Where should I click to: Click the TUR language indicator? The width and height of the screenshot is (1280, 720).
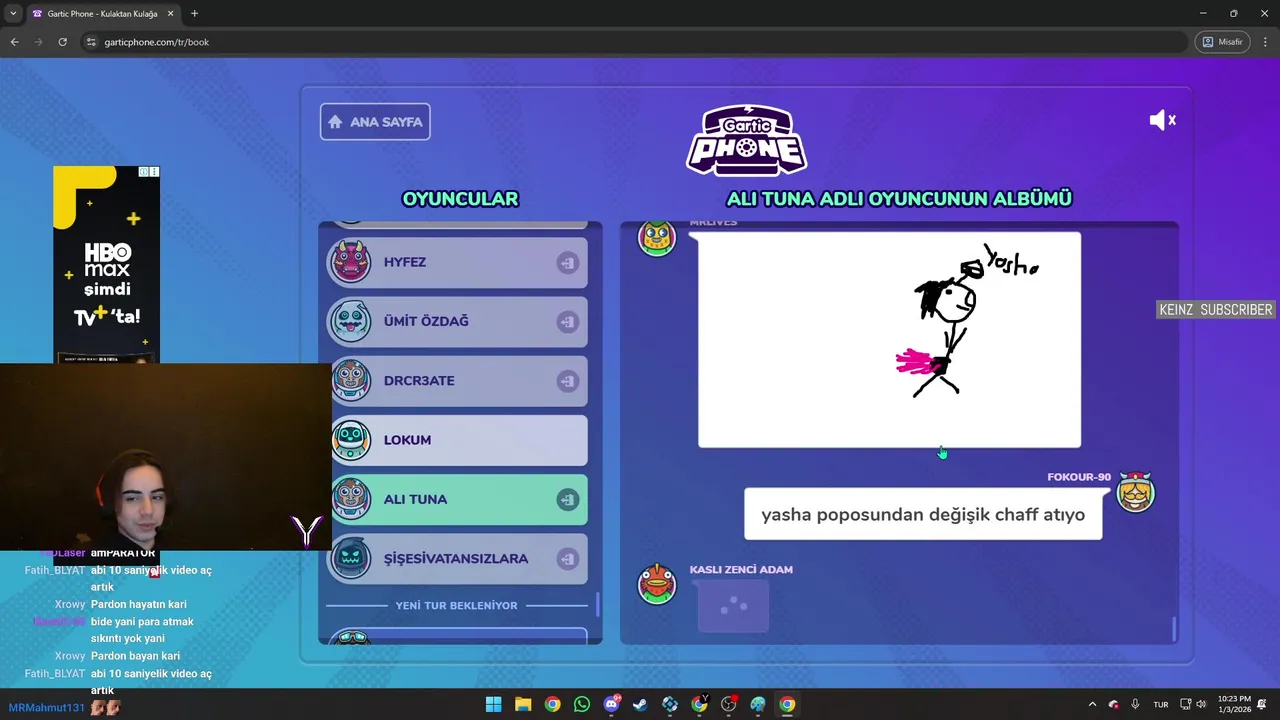[1160, 705]
